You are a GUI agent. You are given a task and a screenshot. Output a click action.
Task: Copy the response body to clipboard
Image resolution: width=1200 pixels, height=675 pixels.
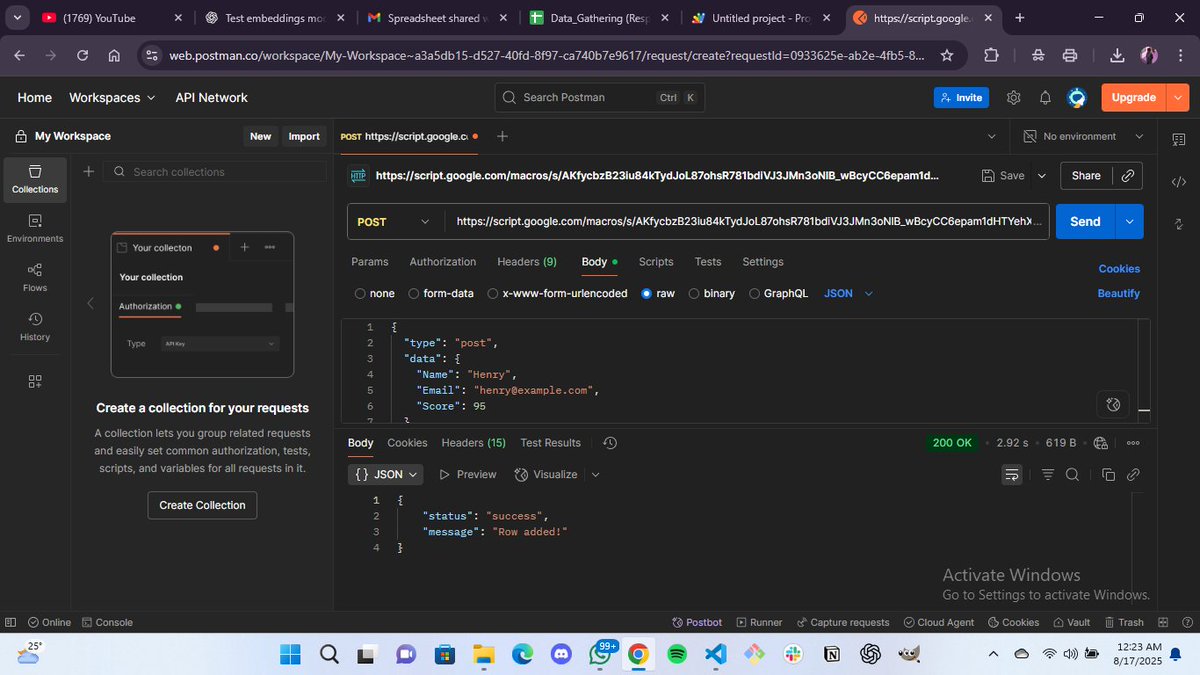(x=1108, y=474)
